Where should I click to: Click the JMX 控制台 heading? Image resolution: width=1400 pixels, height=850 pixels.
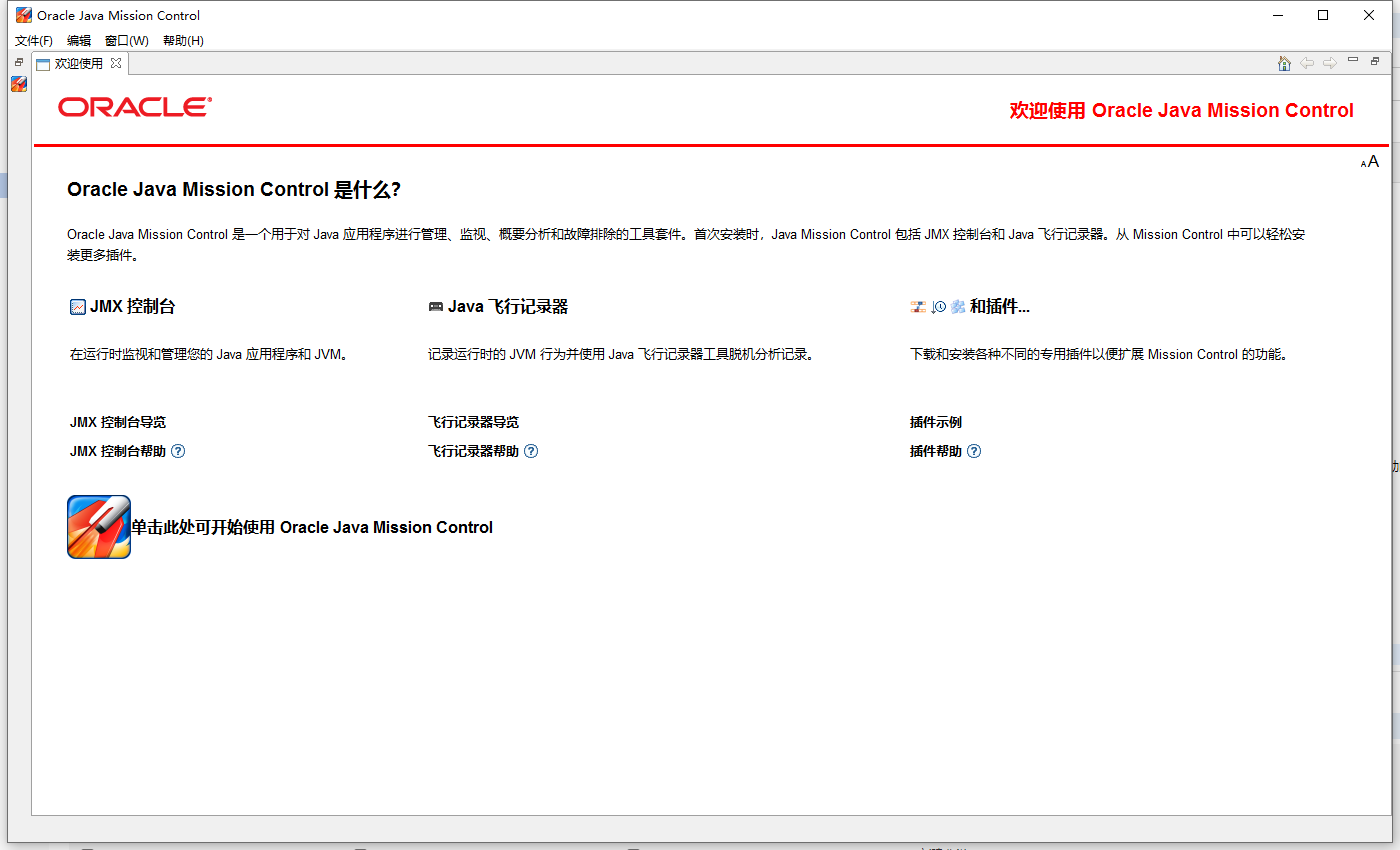click(132, 307)
